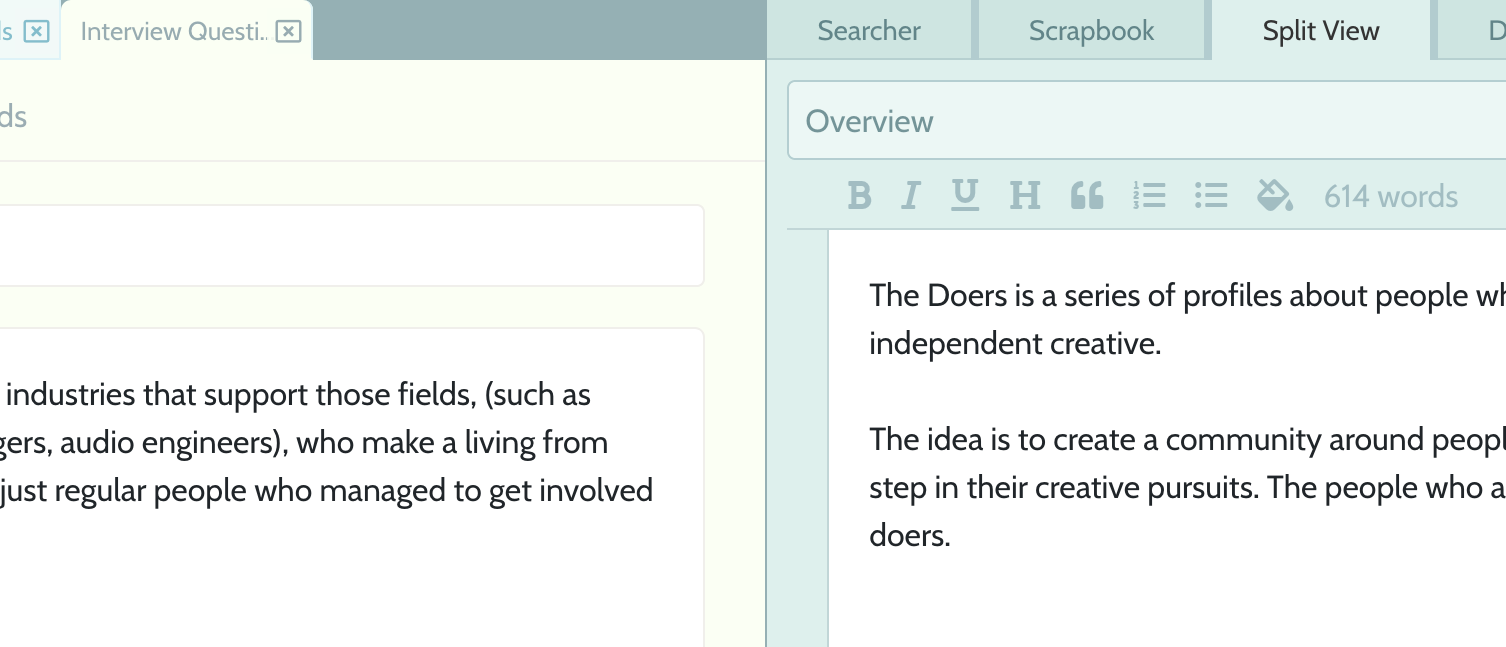Click the 614 words counter
This screenshot has height=647, width=1506.
coord(1391,196)
